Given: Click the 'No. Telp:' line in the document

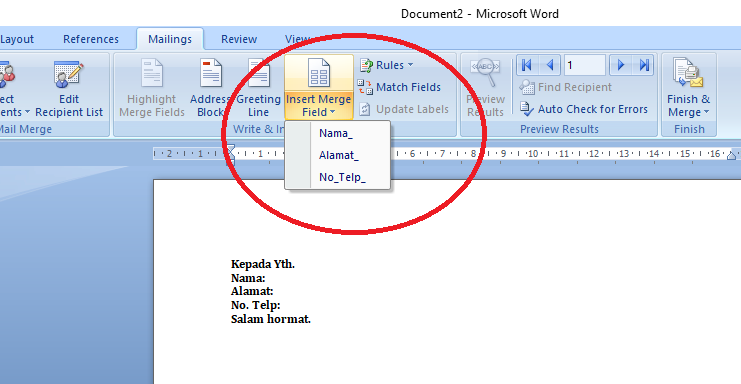Looking at the screenshot, I should (256, 305).
